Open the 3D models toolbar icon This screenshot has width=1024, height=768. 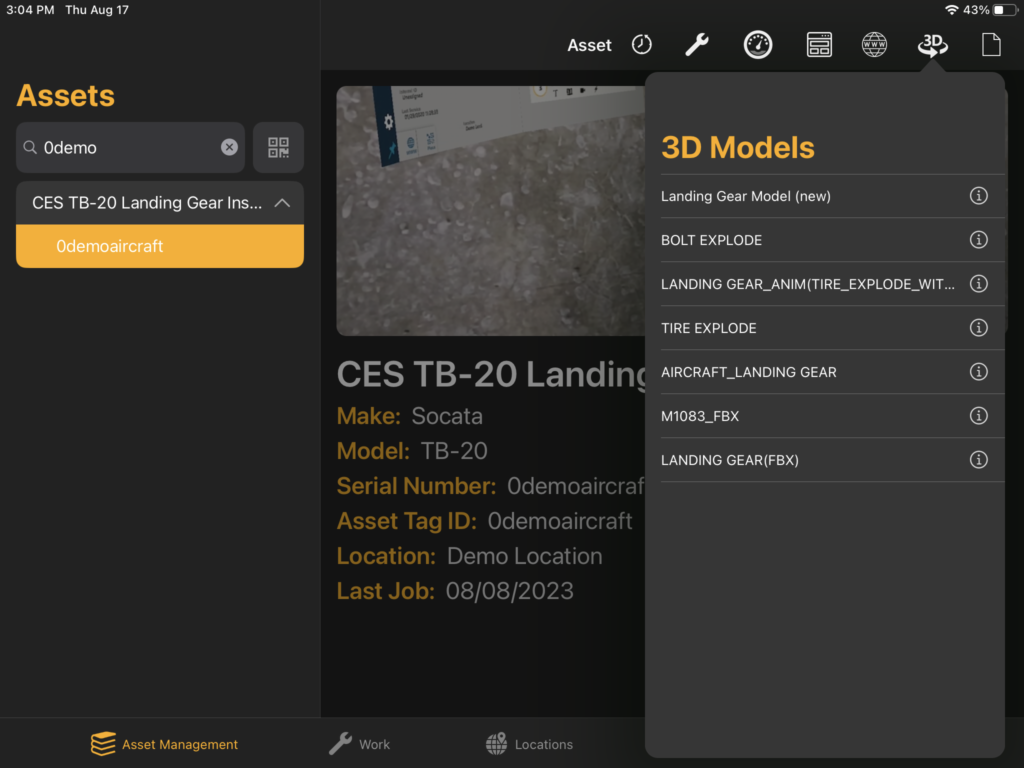932,44
